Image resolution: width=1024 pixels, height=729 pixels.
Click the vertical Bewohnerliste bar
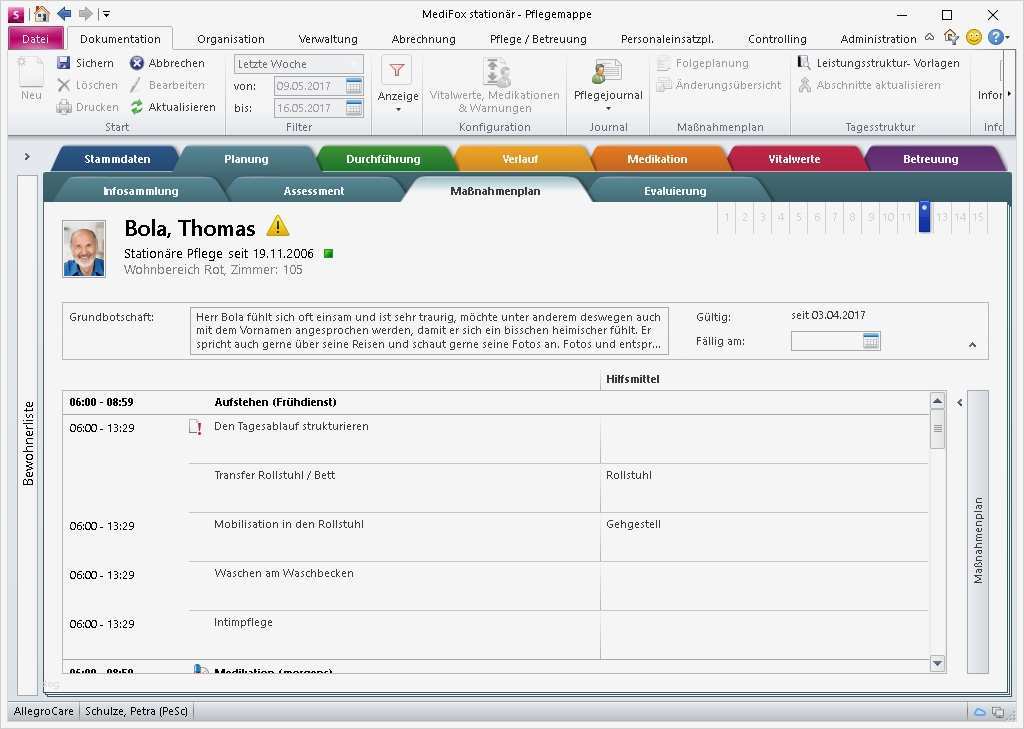pos(27,436)
